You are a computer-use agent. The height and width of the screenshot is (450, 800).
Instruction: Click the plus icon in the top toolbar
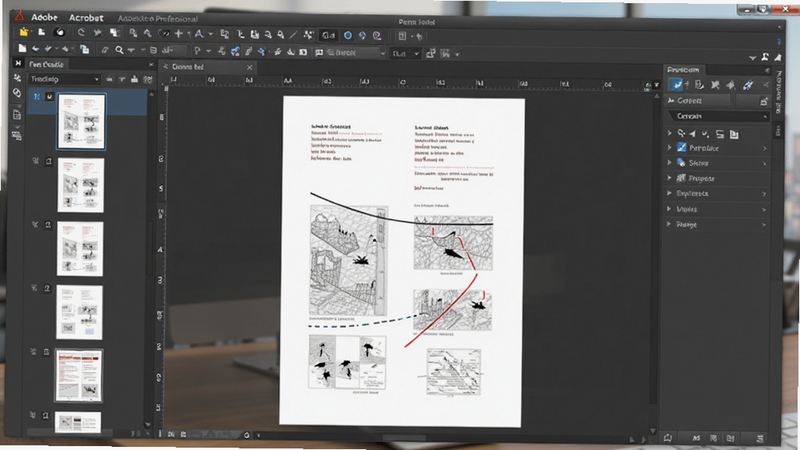(179, 34)
